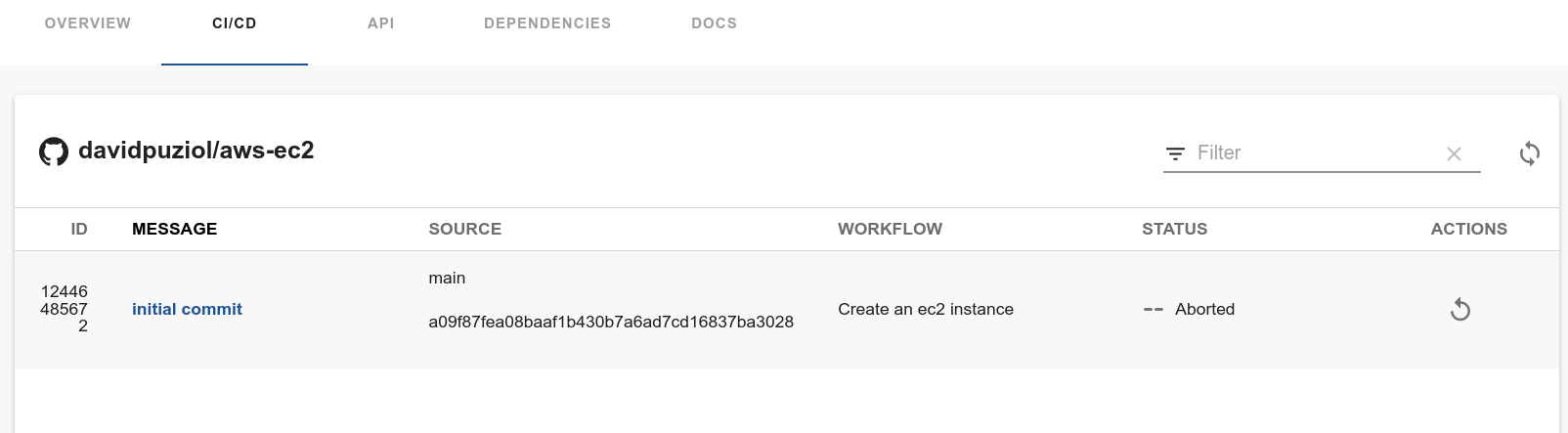The image size is (1568, 433).
Task: Click the GitHub logo icon
Action: click(x=54, y=152)
